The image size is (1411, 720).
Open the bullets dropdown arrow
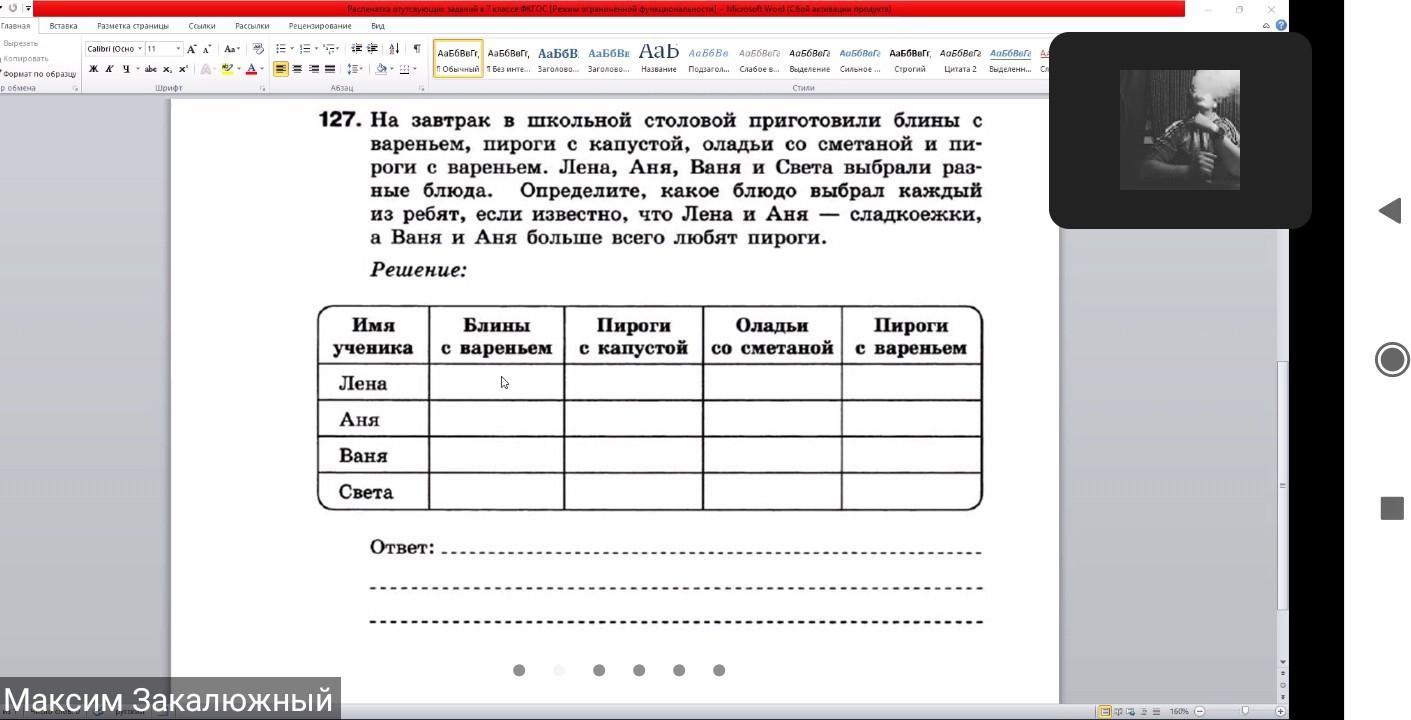click(x=292, y=49)
